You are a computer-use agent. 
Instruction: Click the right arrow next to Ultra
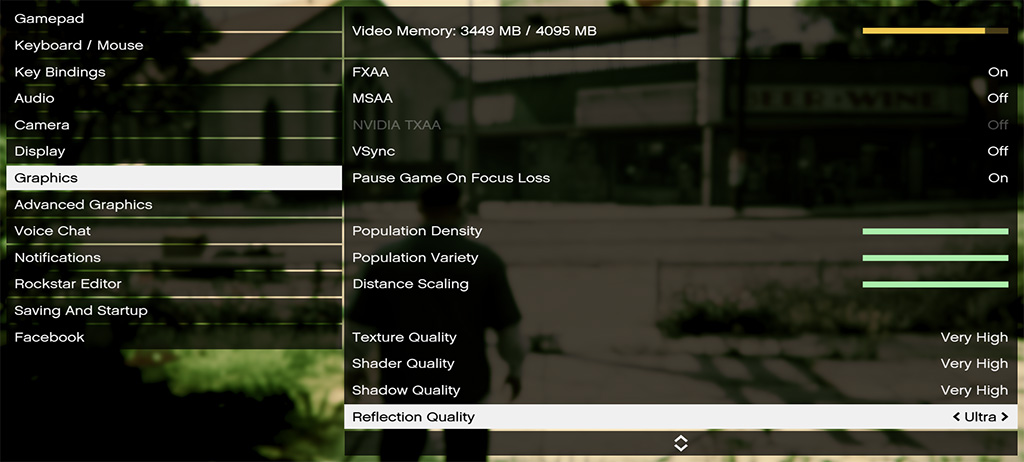[1004, 417]
